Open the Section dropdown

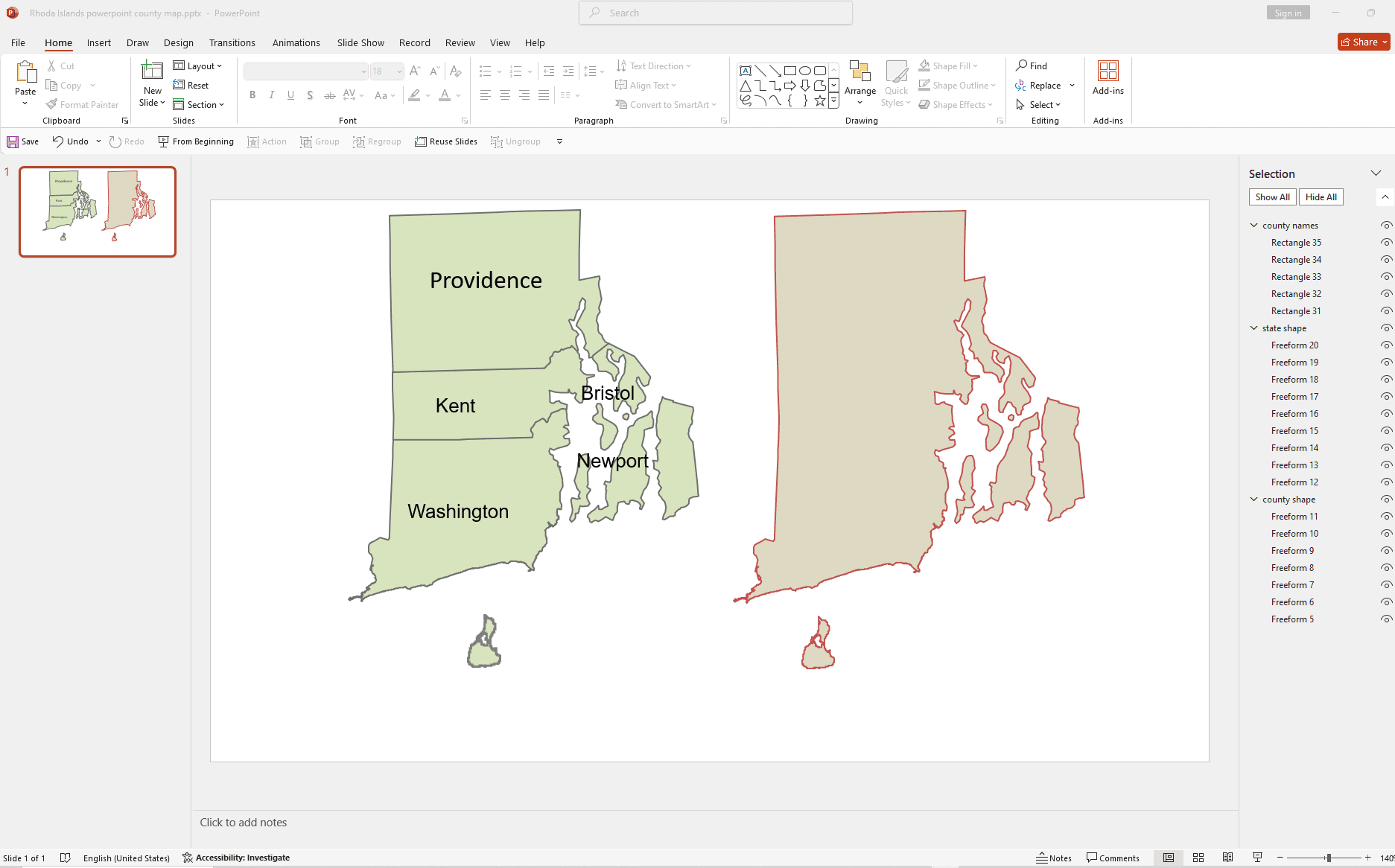[x=199, y=105]
